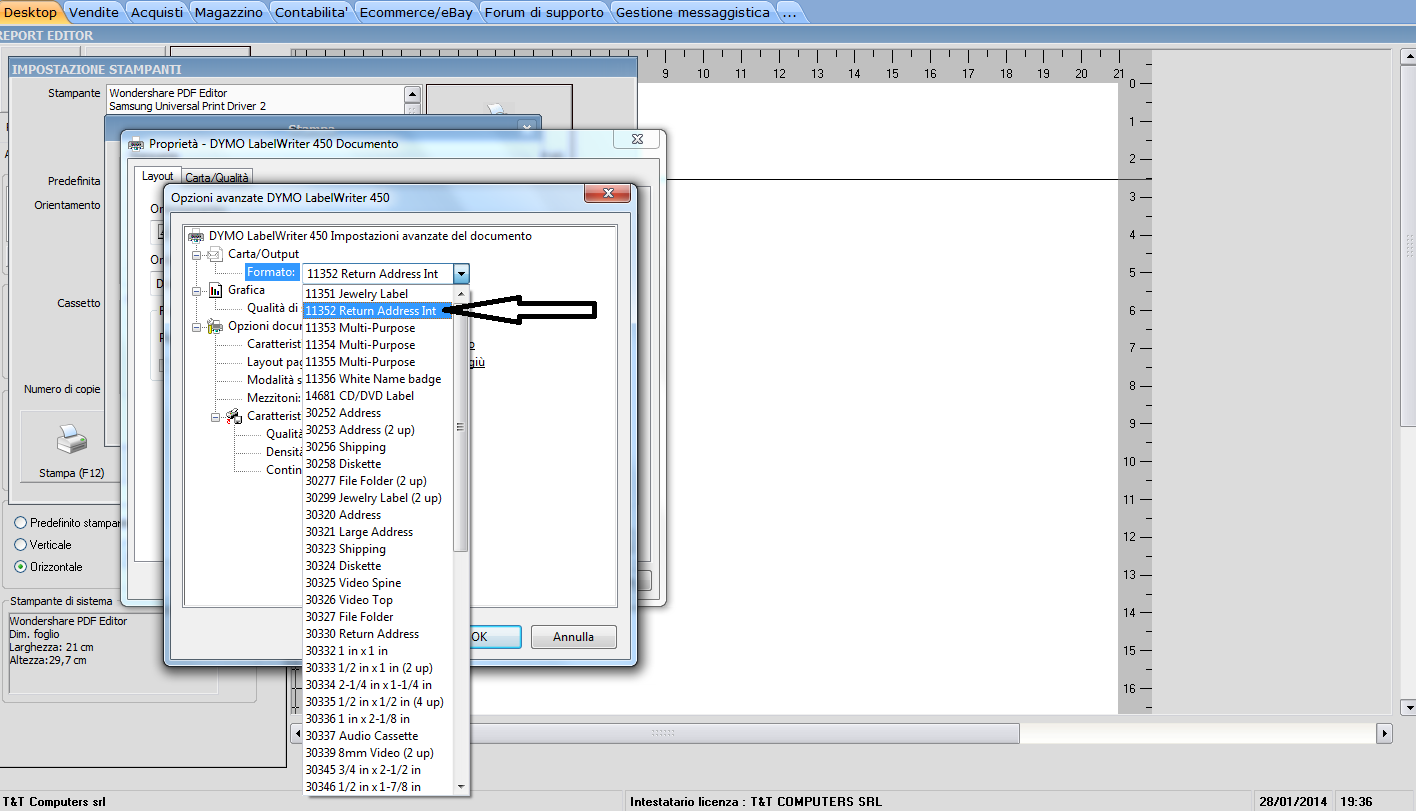
Task: Collapse the Carta/Output tree node
Action: click(197, 254)
